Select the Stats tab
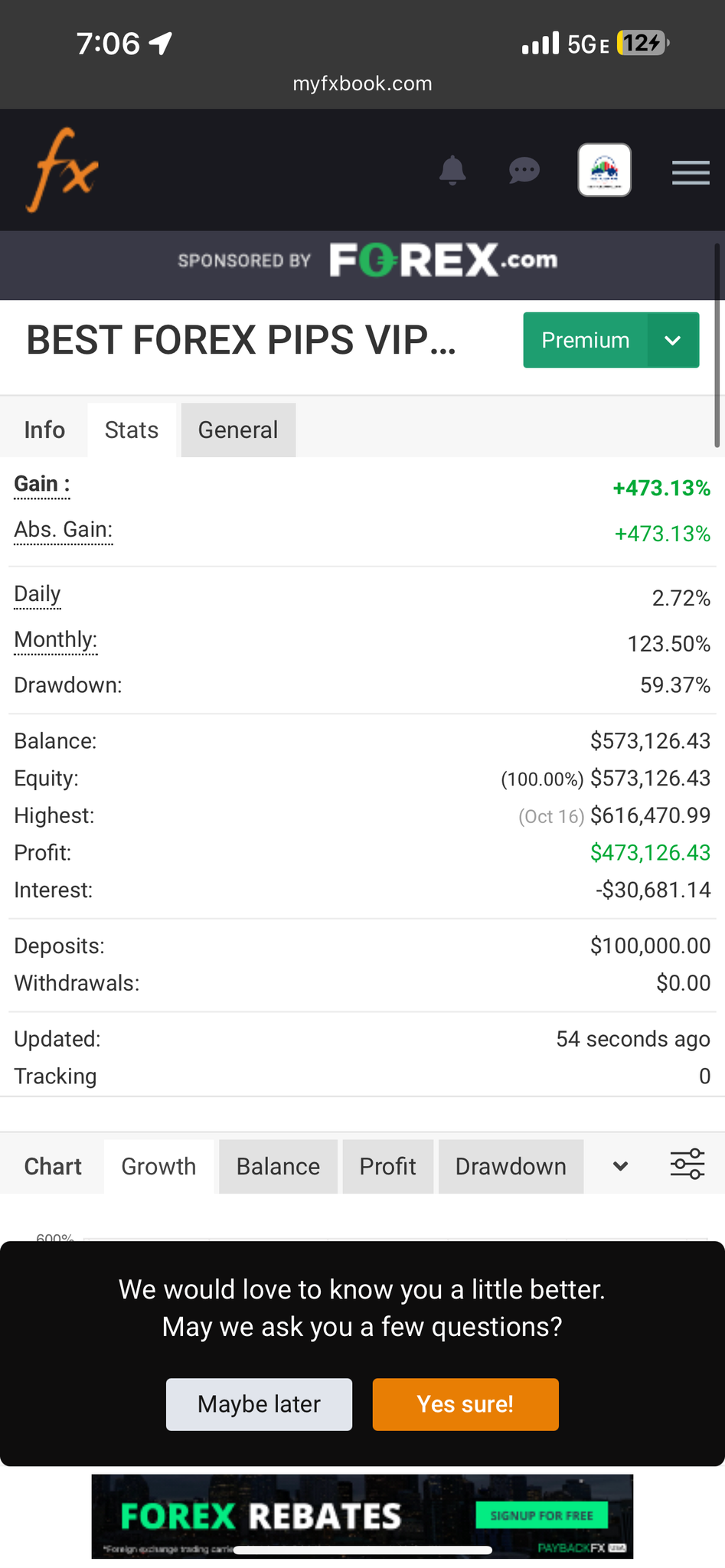725x1568 pixels. (132, 430)
